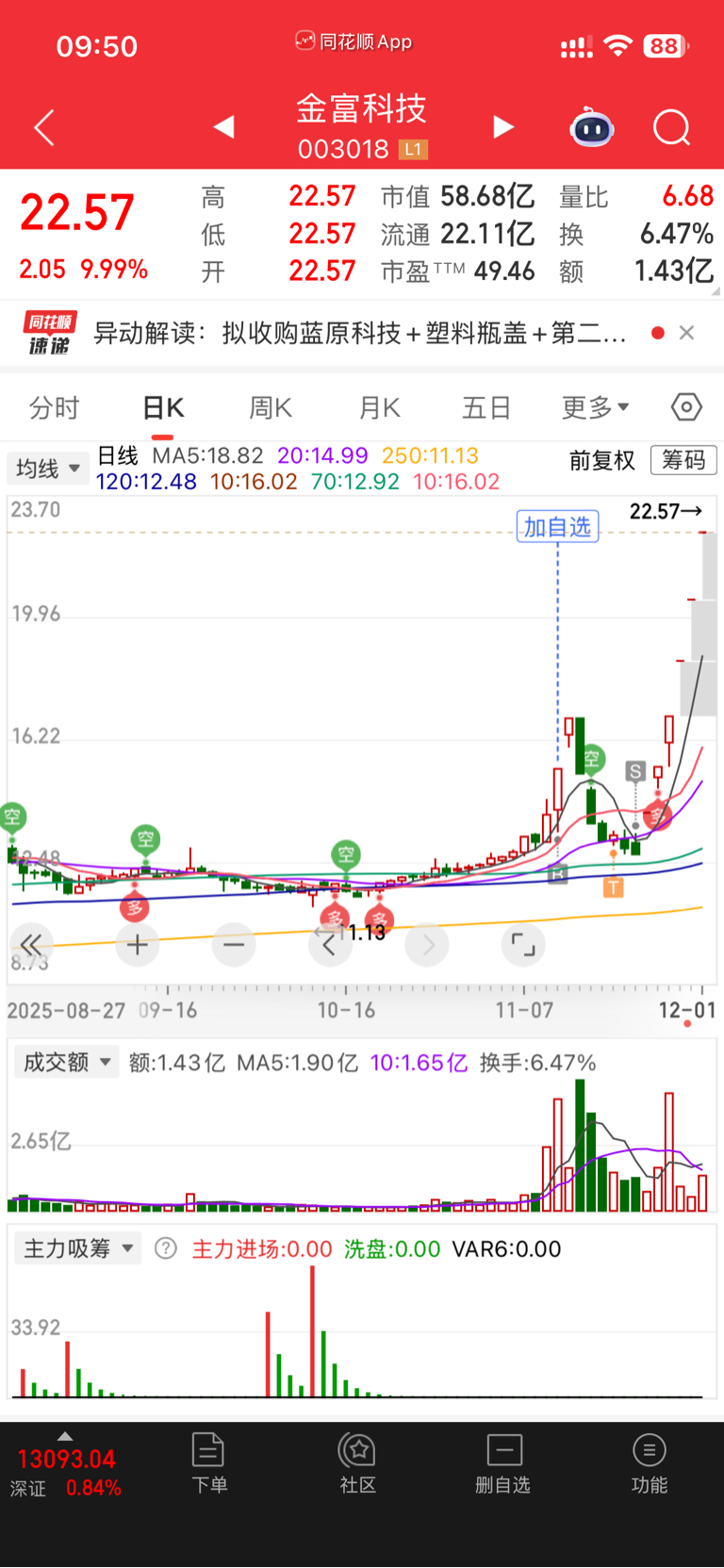Select the 日K tab
Screen dimensions: 724x1568
tap(162, 407)
